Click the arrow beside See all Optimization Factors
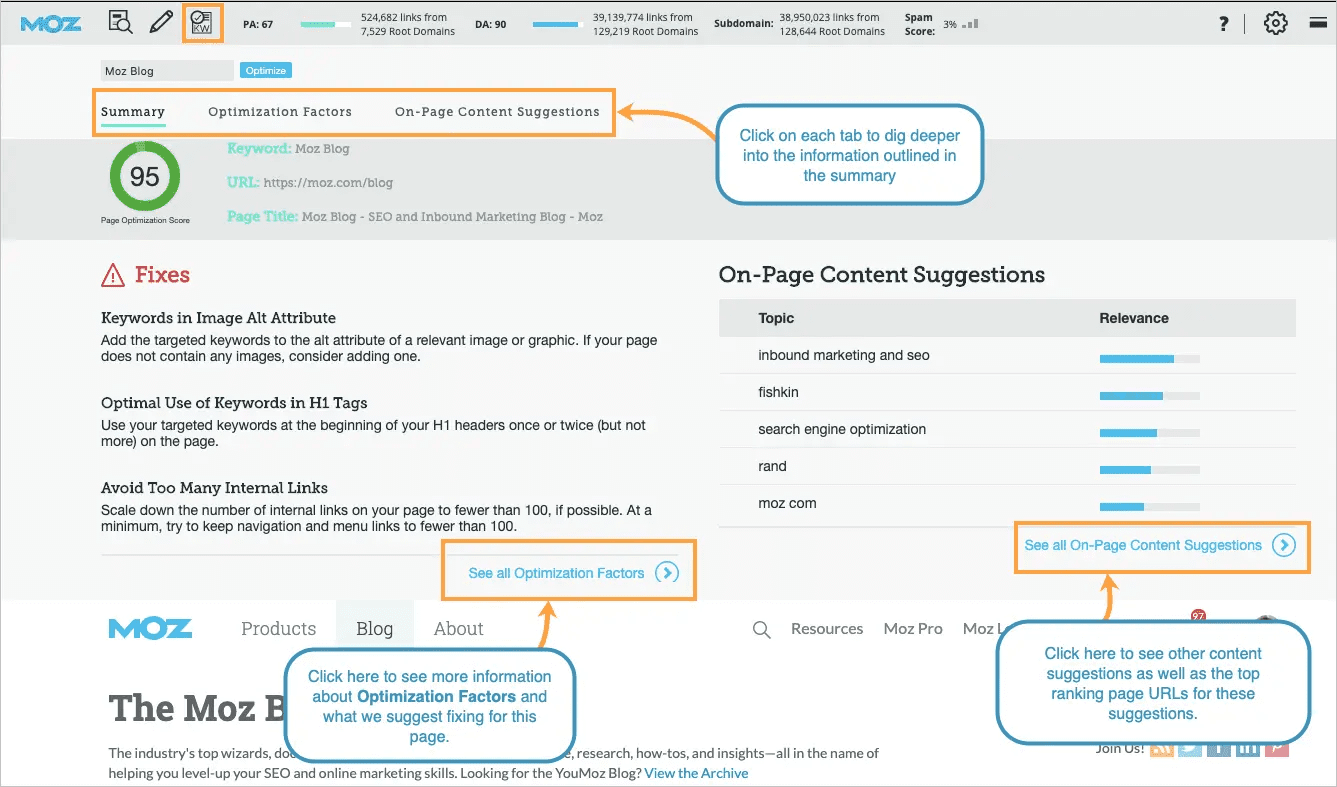The image size is (1337, 787). 667,573
